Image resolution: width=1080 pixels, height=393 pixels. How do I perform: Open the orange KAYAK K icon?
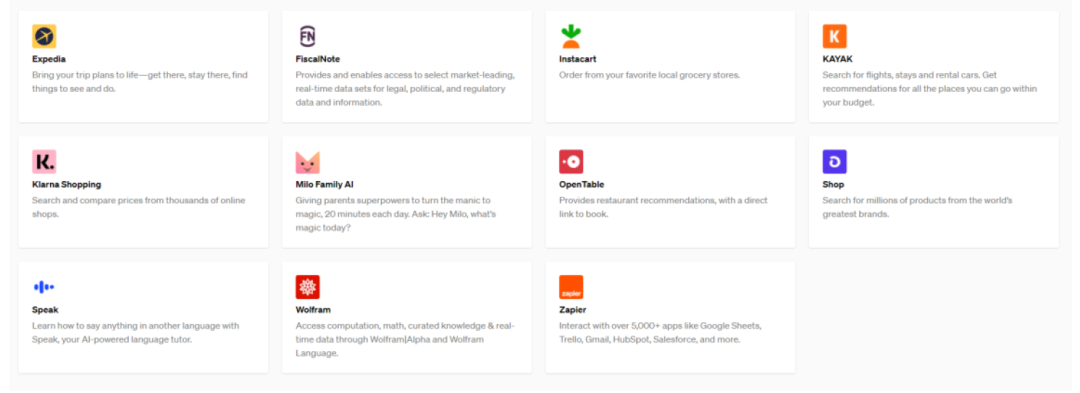pyautogui.click(x=834, y=36)
